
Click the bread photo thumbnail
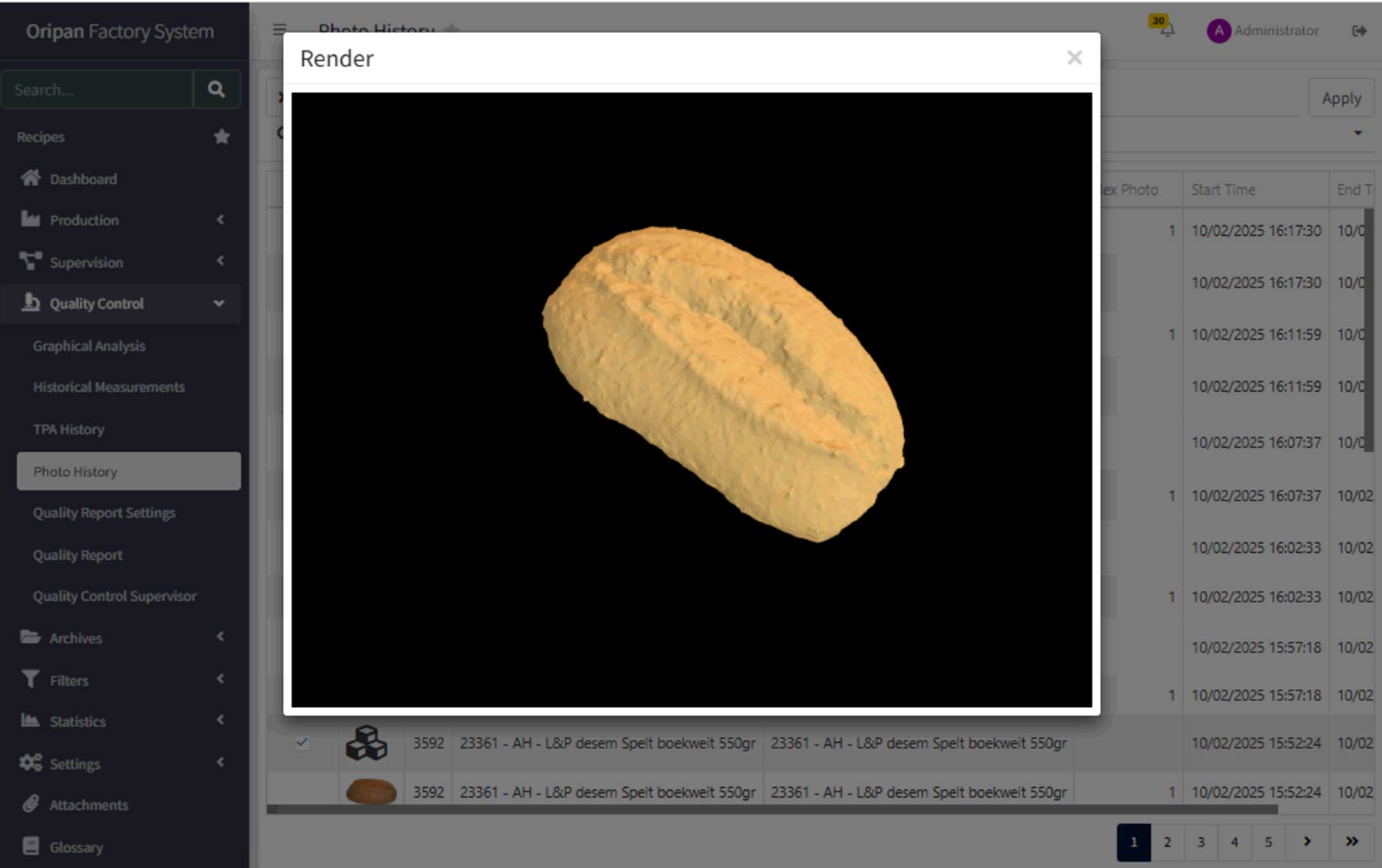tap(371, 791)
